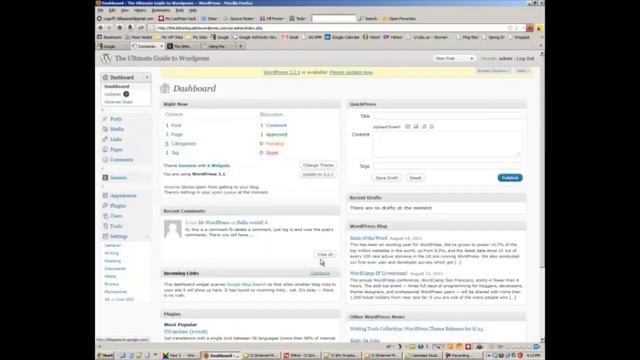
Task: Open the Categories link in Right Now
Action: tap(183, 144)
